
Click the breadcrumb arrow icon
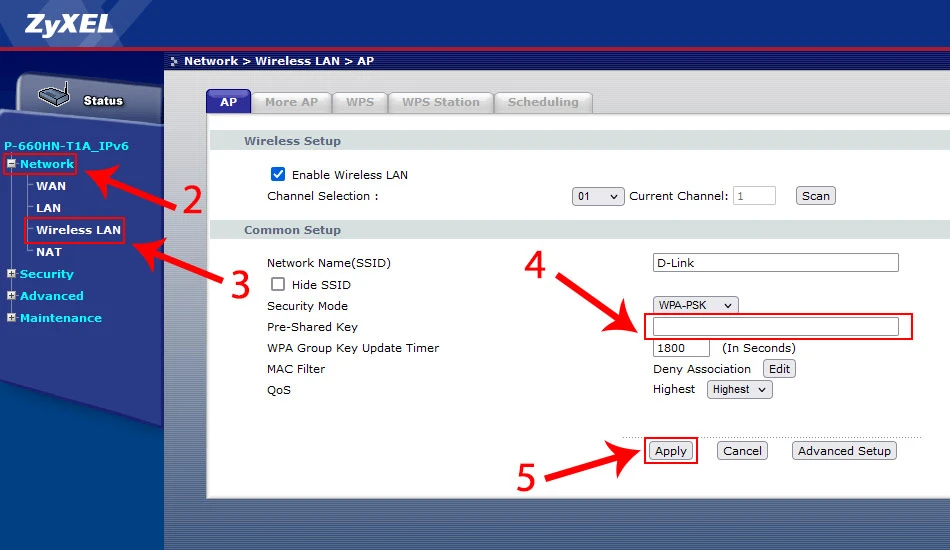[x=174, y=61]
